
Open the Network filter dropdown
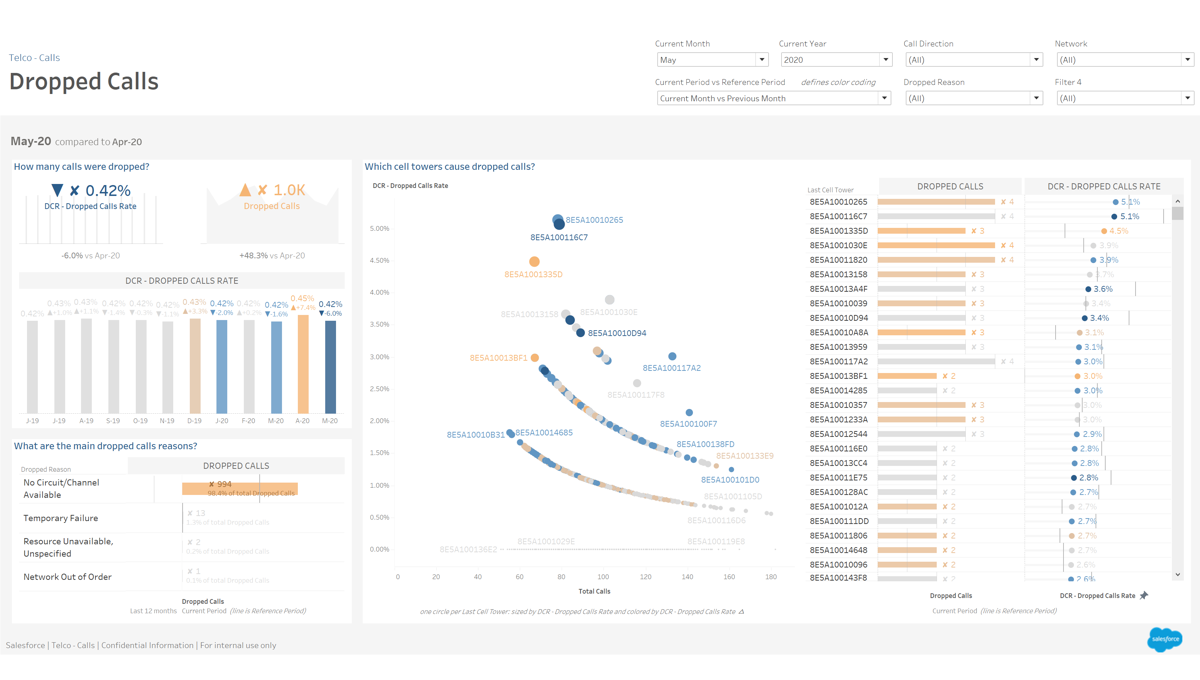coord(1124,60)
